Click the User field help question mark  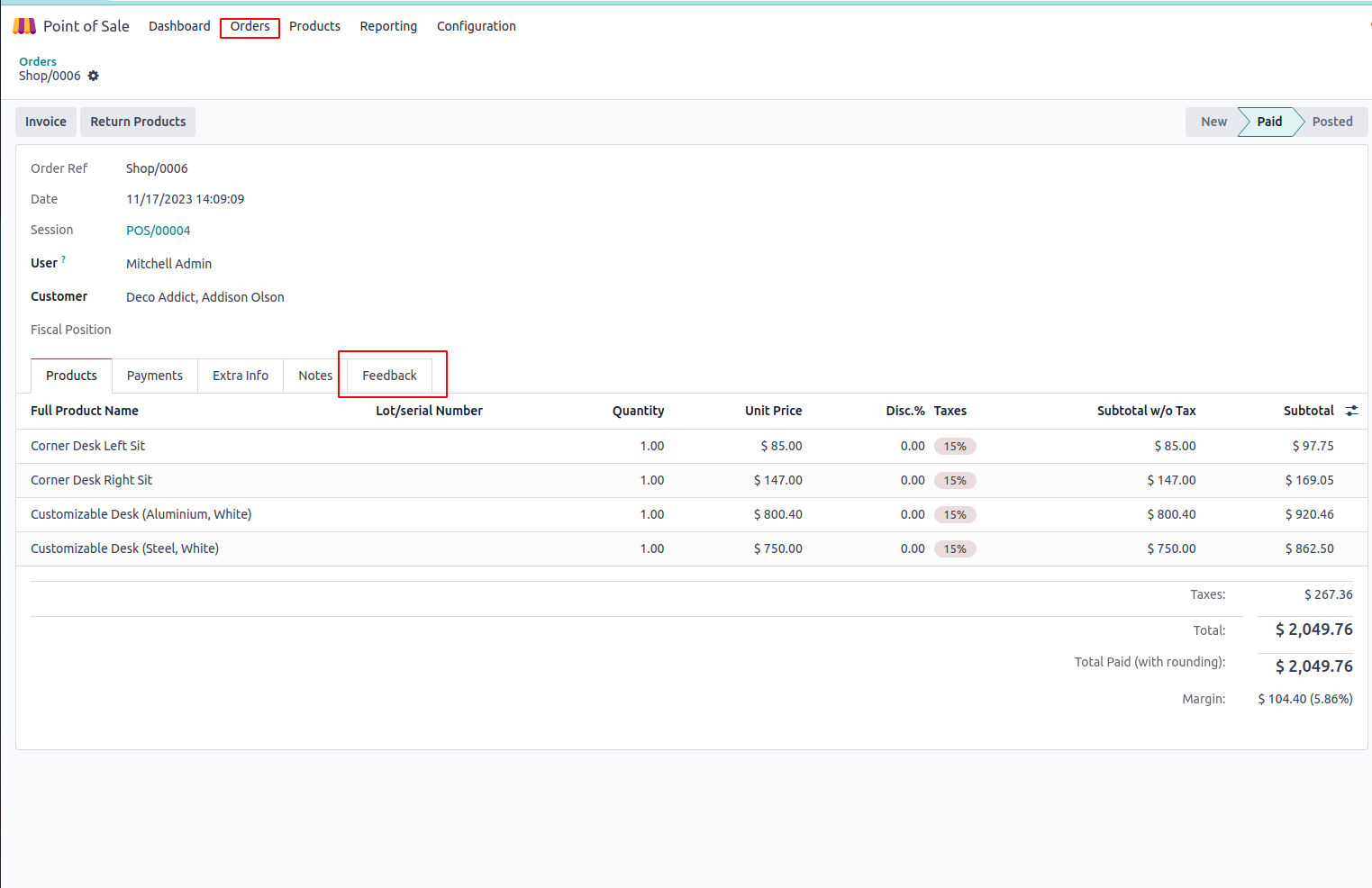(63, 259)
